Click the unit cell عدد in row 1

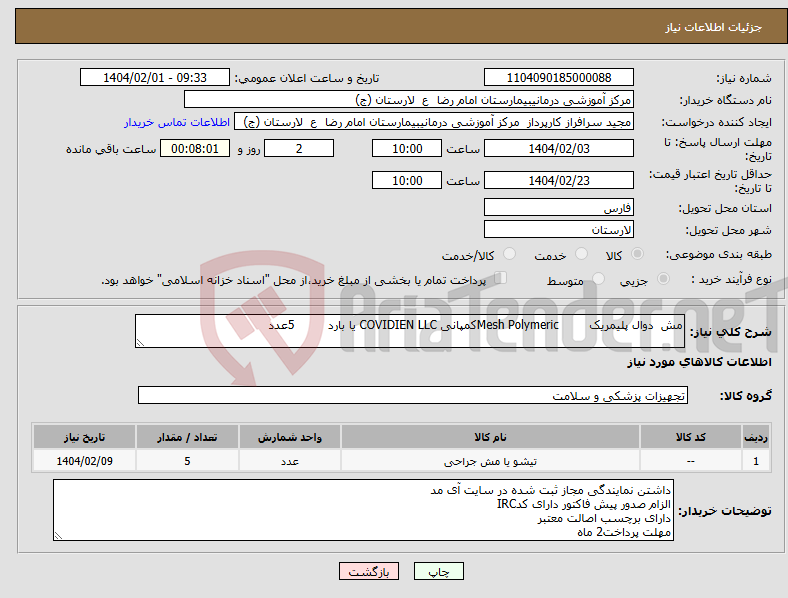coord(290,461)
